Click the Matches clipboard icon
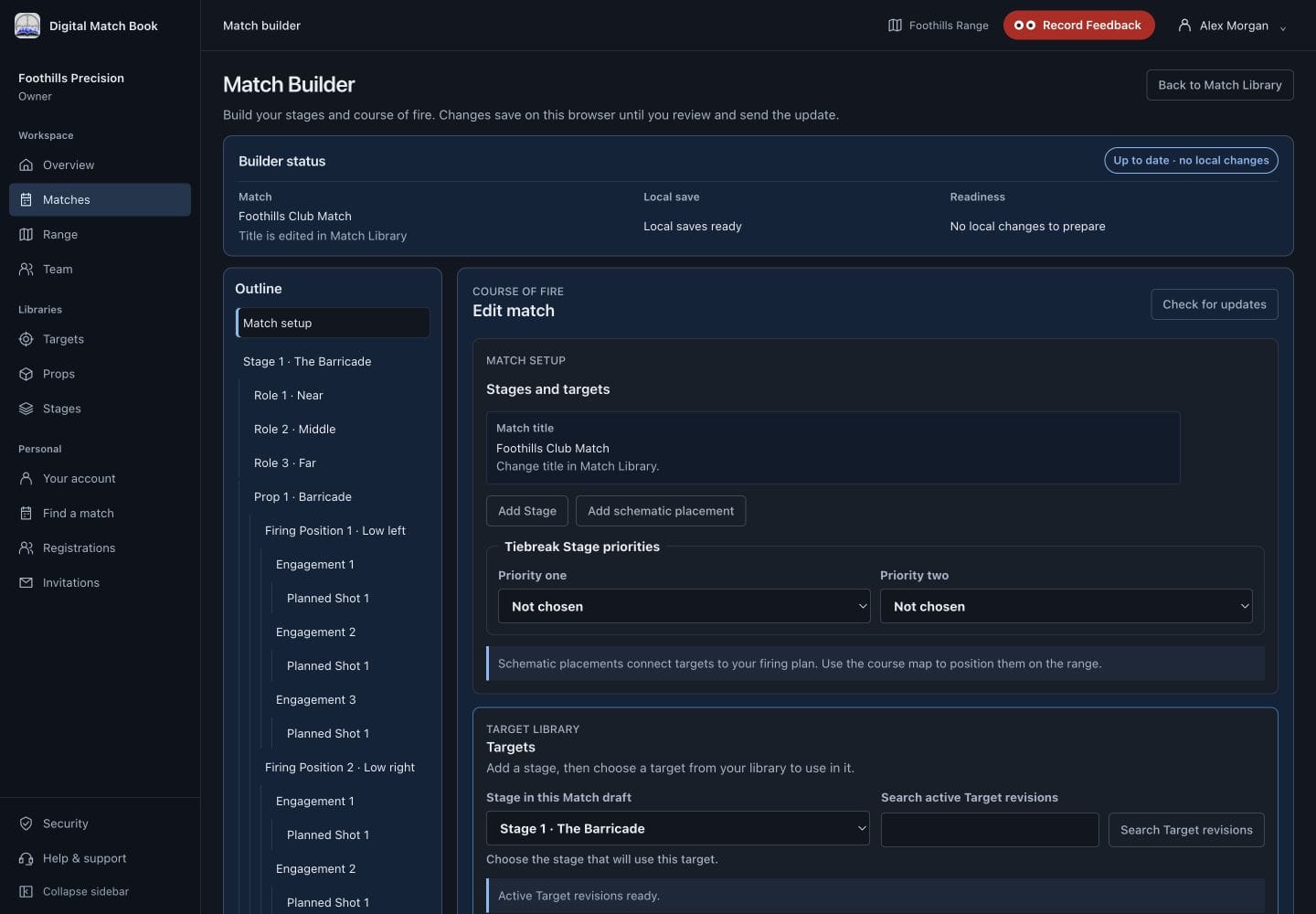The height and width of the screenshot is (914, 1316). click(x=26, y=200)
